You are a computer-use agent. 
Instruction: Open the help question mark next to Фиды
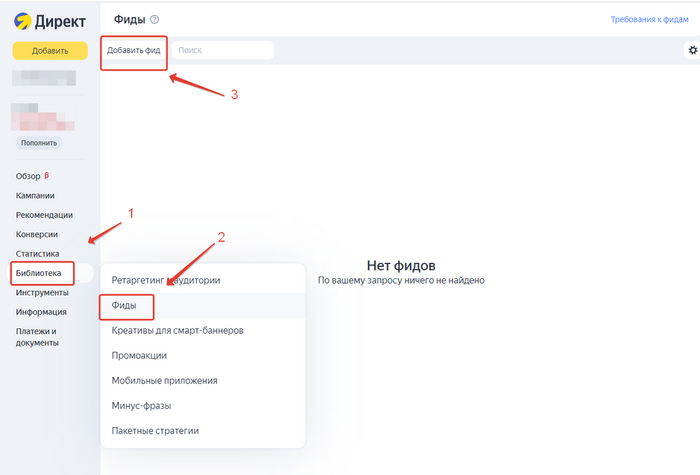pyautogui.click(x=155, y=20)
